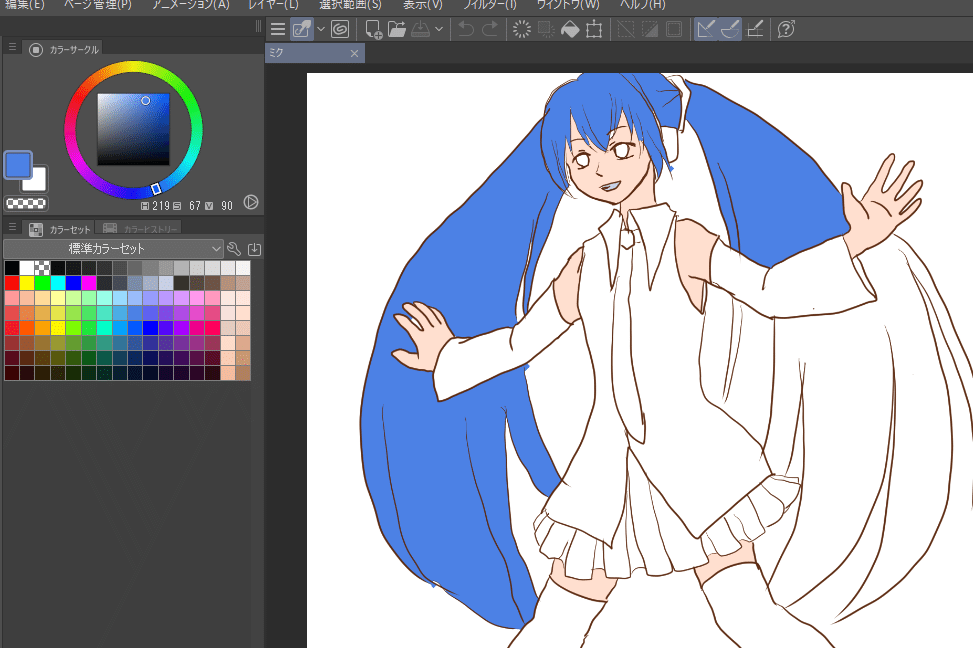Open the command bar hamburger menu

278,29
